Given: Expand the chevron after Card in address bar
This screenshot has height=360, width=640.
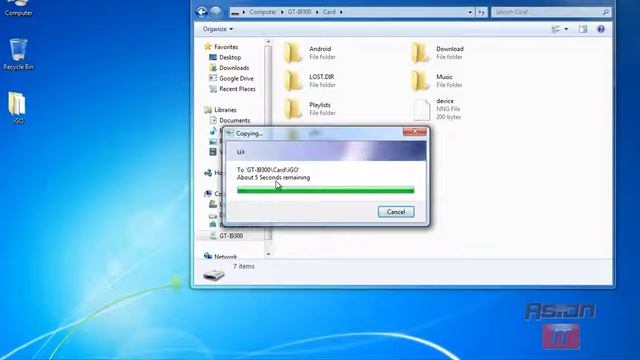Looking at the screenshot, I should pyautogui.click(x=341, y=12).
